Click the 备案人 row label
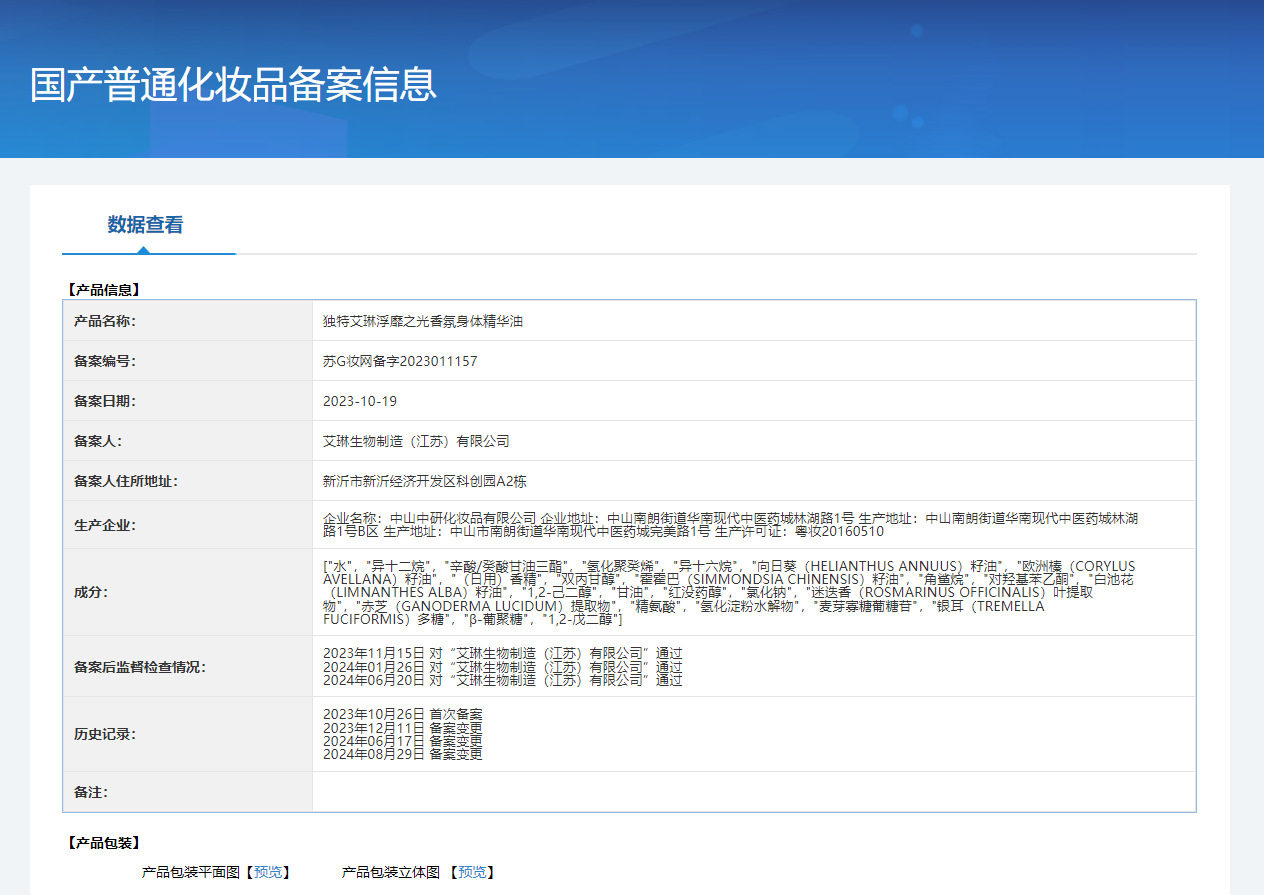 (x=98, y=441)
